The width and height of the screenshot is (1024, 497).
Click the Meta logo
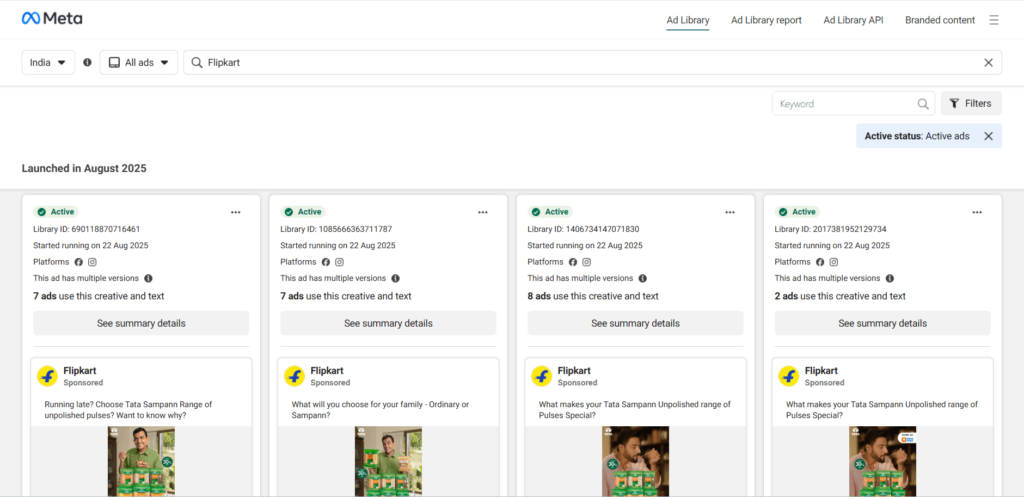(52, 19)
